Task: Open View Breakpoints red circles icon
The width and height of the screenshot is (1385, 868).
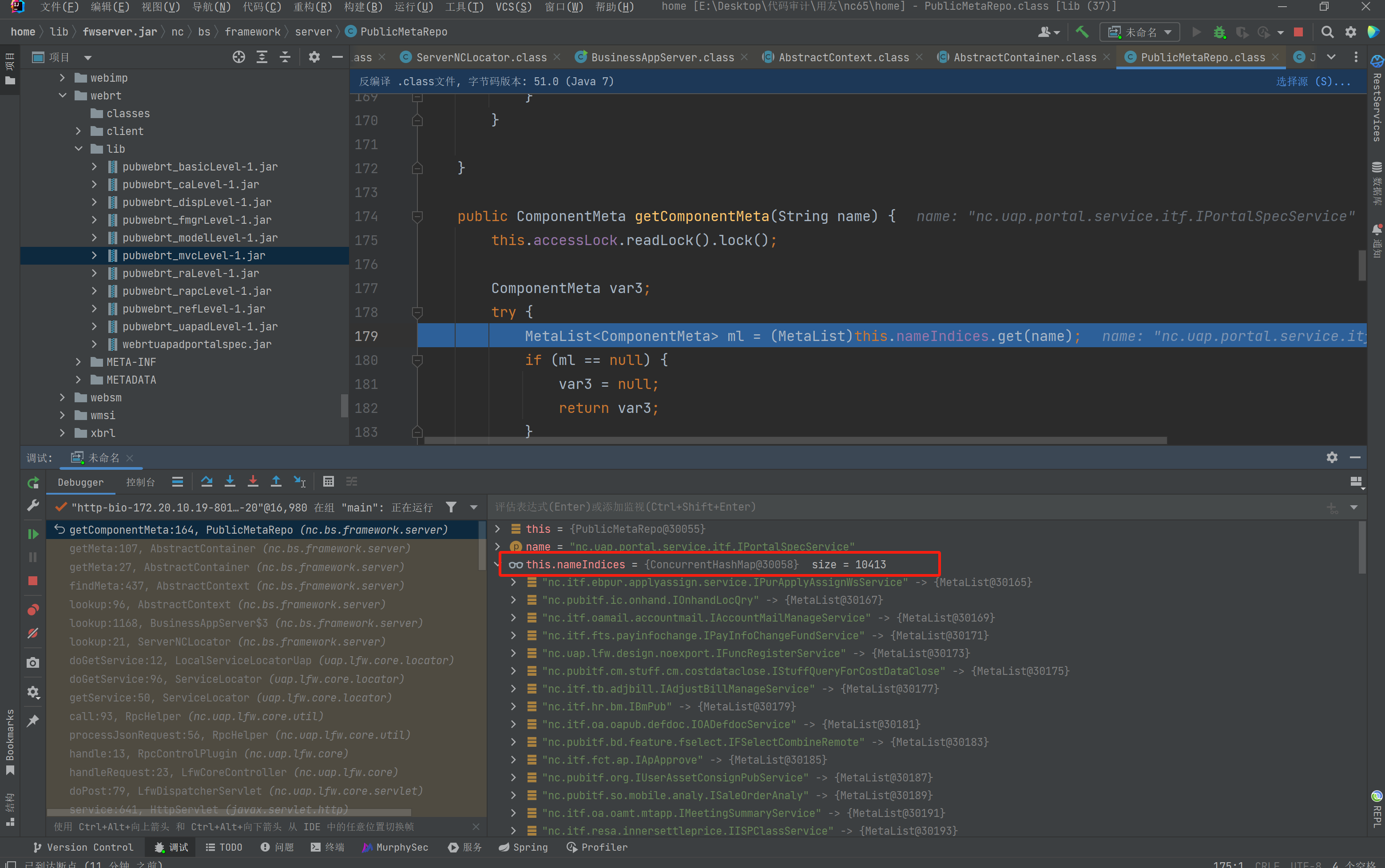Action: click(x=33, y=610)
